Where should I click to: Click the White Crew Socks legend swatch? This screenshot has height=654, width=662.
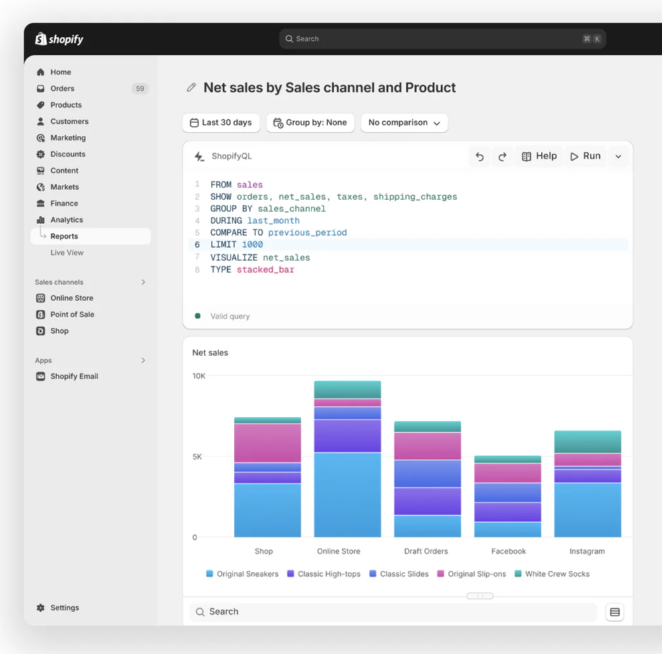[x=518, y=574]
